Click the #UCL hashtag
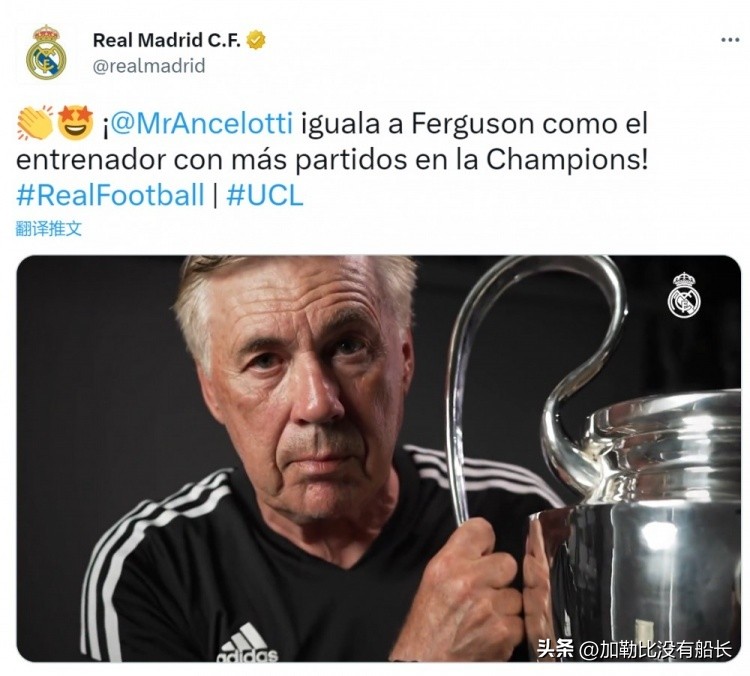The image size is (750, 676). pos(265,195)
